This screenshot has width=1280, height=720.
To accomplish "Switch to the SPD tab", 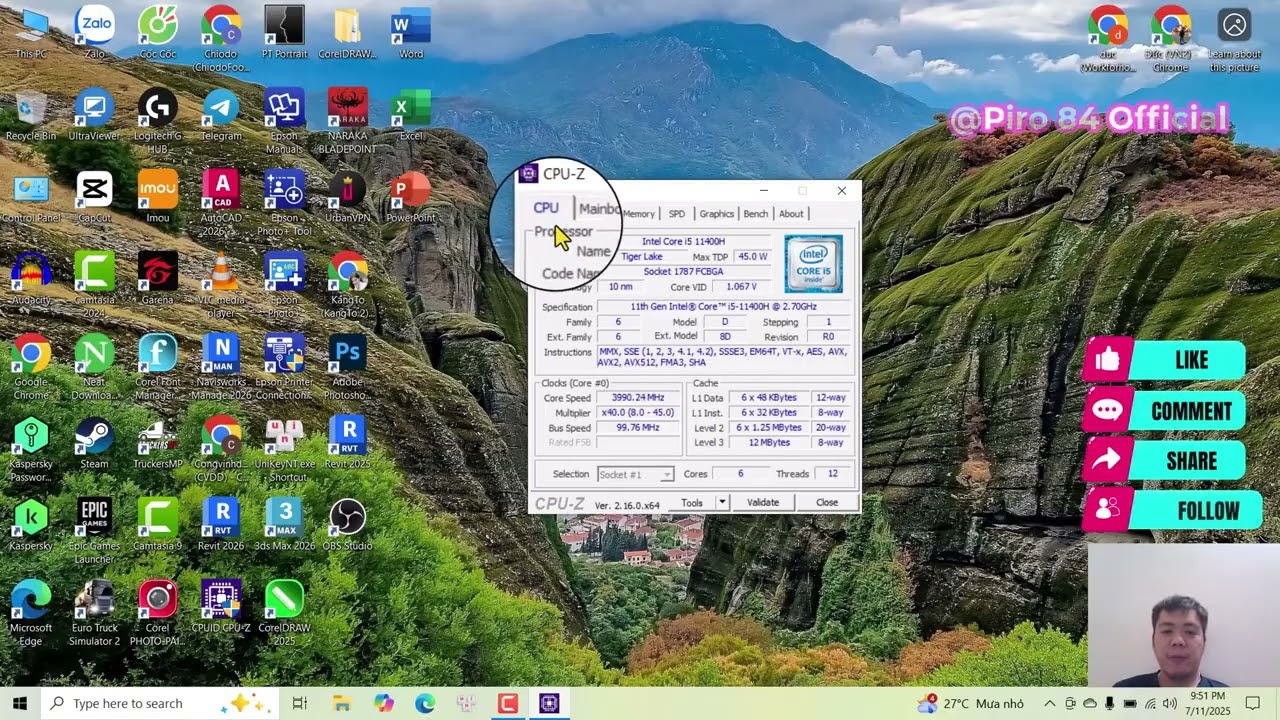I will click(677, 214).
